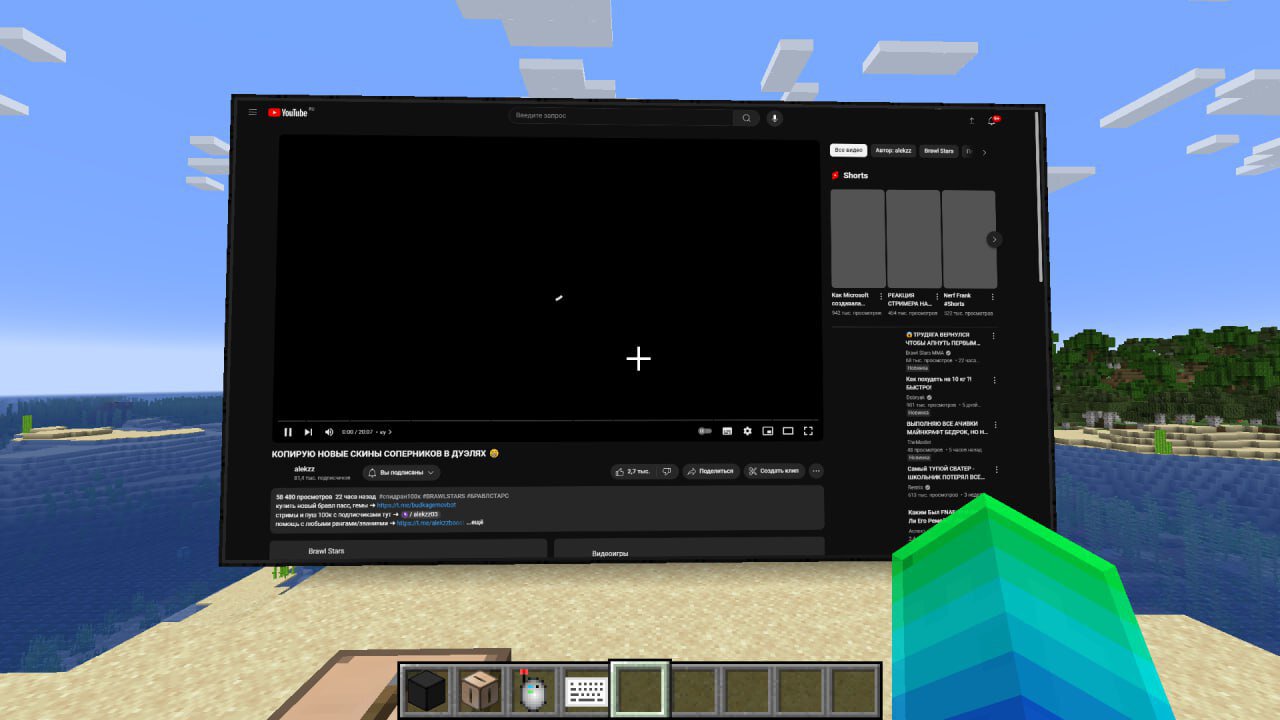Viewport: 1280px width, 720px height.
Task: Click the video title КОПИРУЮ НОВЫЕ СКИНЫ
Action: click(x=385, y=453)
